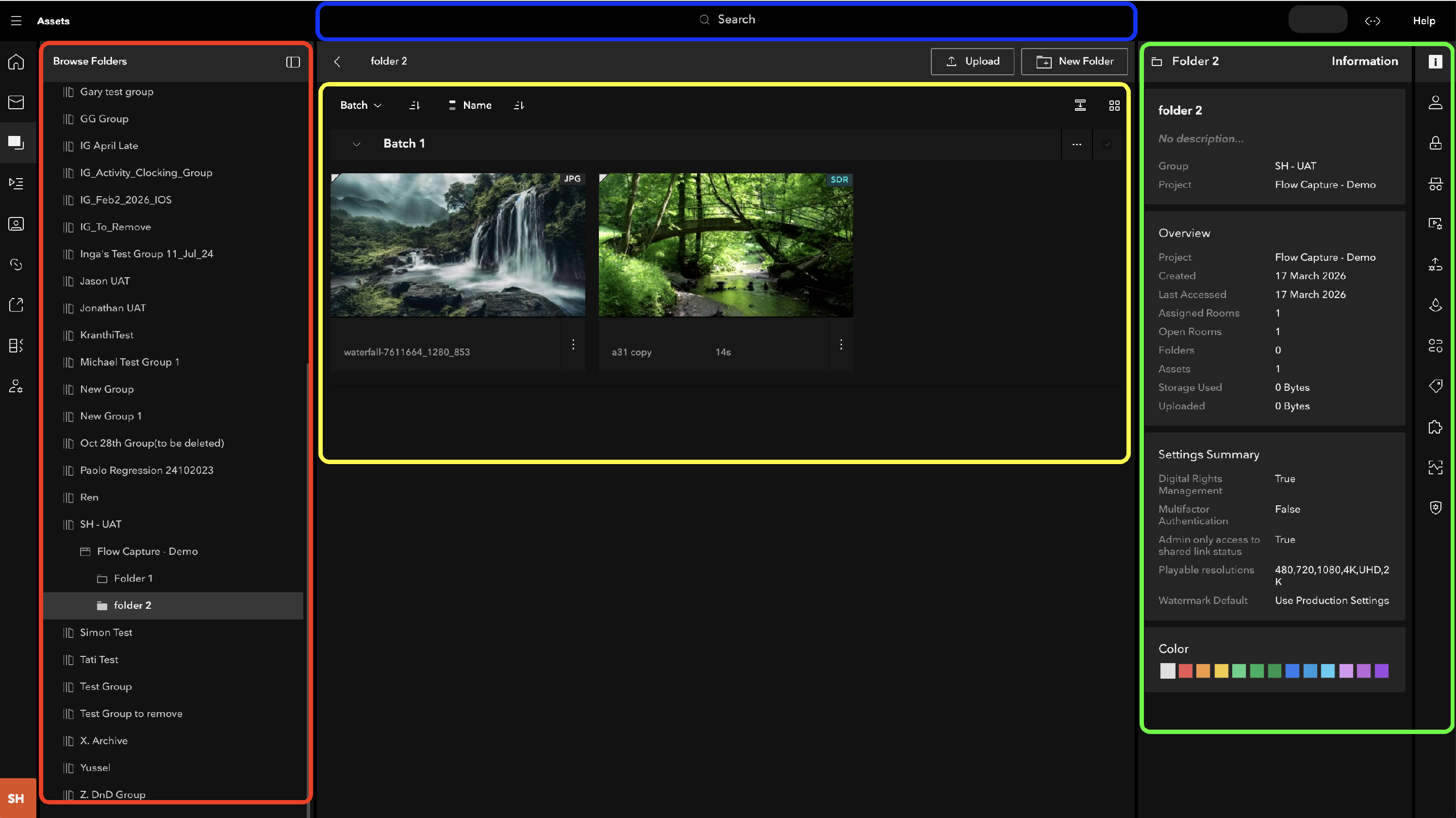Open the user profile icon on right rail
This screenshot has width=1456, height=818.
coord(1435,102)
